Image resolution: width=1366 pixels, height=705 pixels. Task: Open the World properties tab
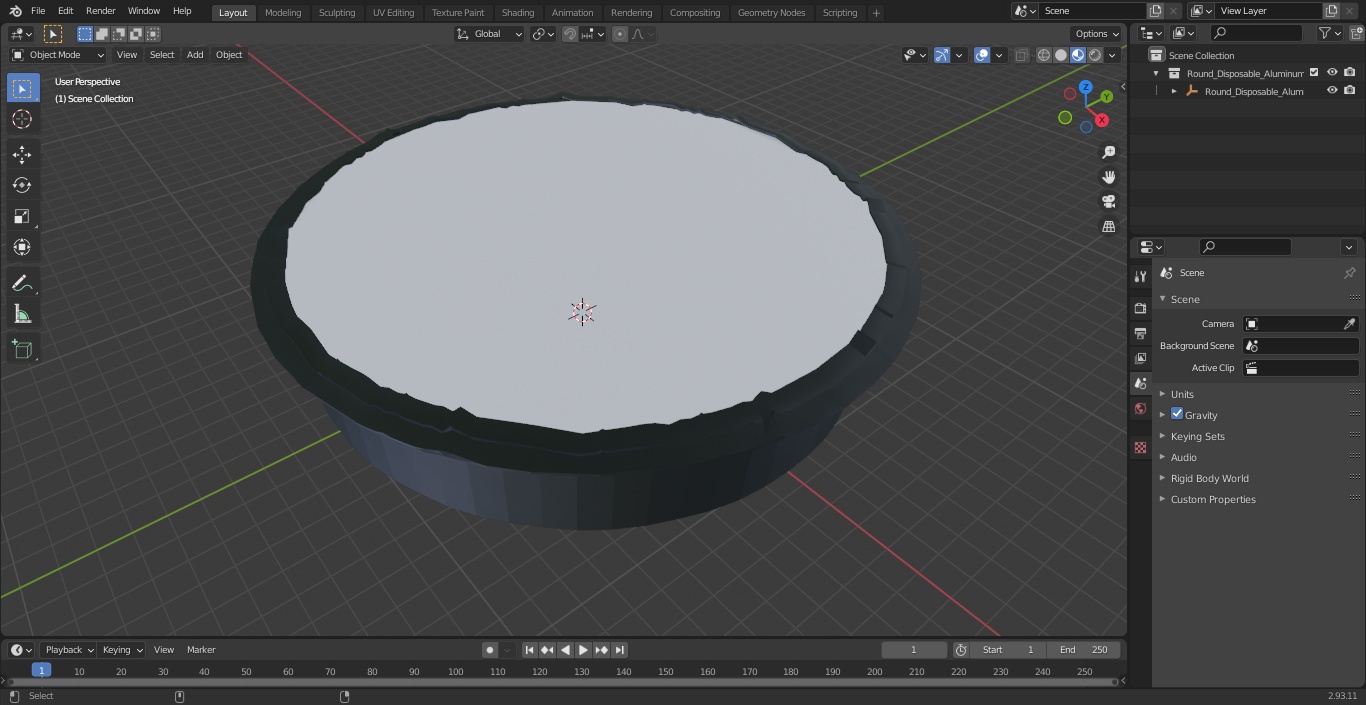1140,408
